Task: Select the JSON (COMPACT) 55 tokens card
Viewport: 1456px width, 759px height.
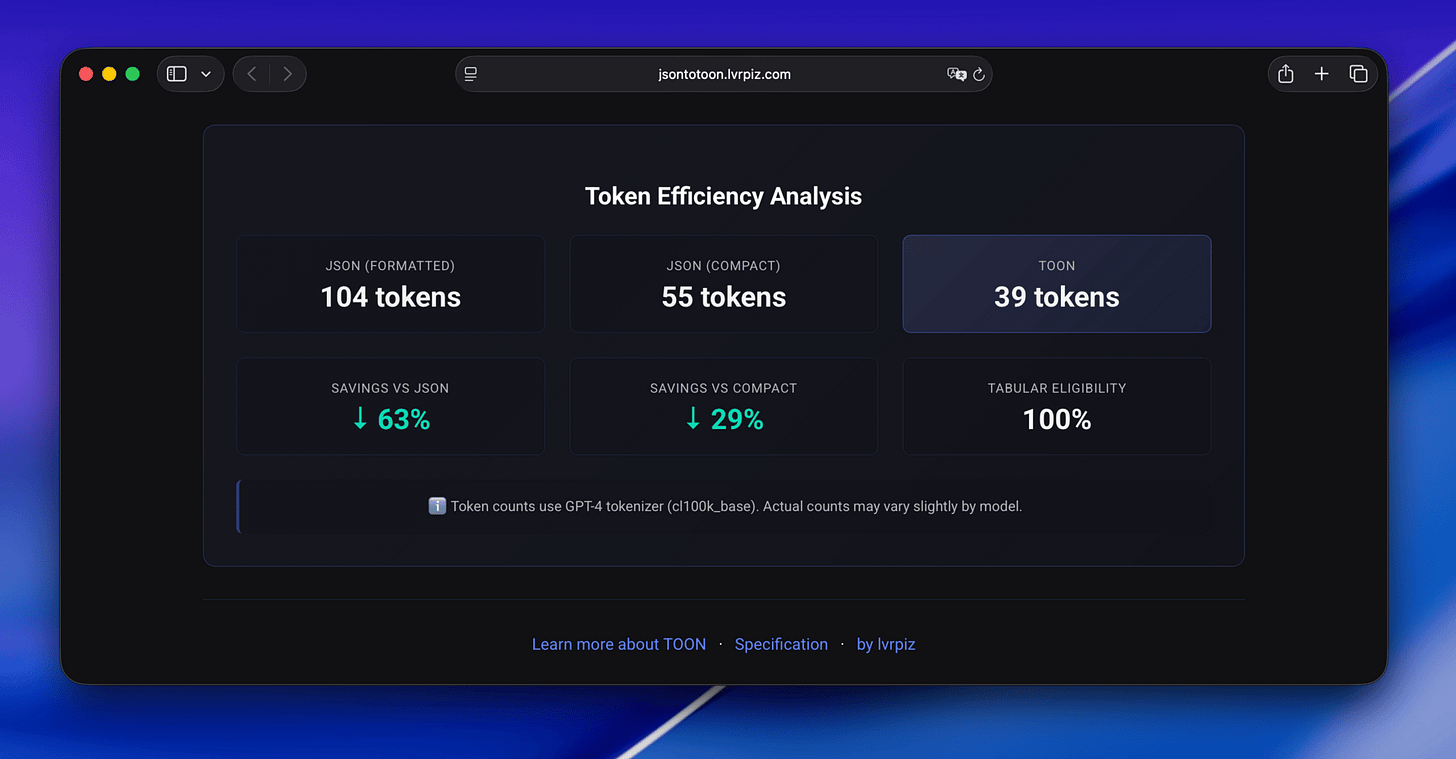Action: pos(724,284)
